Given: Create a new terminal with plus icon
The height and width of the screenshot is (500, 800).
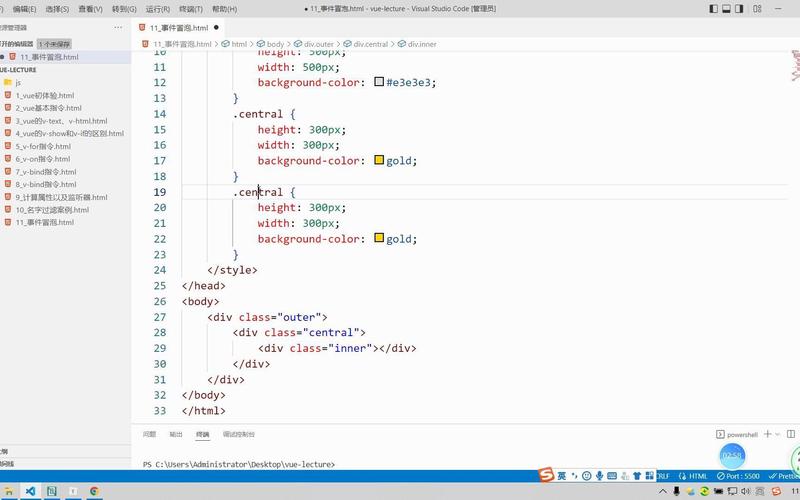Looking at the screenshot, I should pyautogui.click(x=767, y=434).
